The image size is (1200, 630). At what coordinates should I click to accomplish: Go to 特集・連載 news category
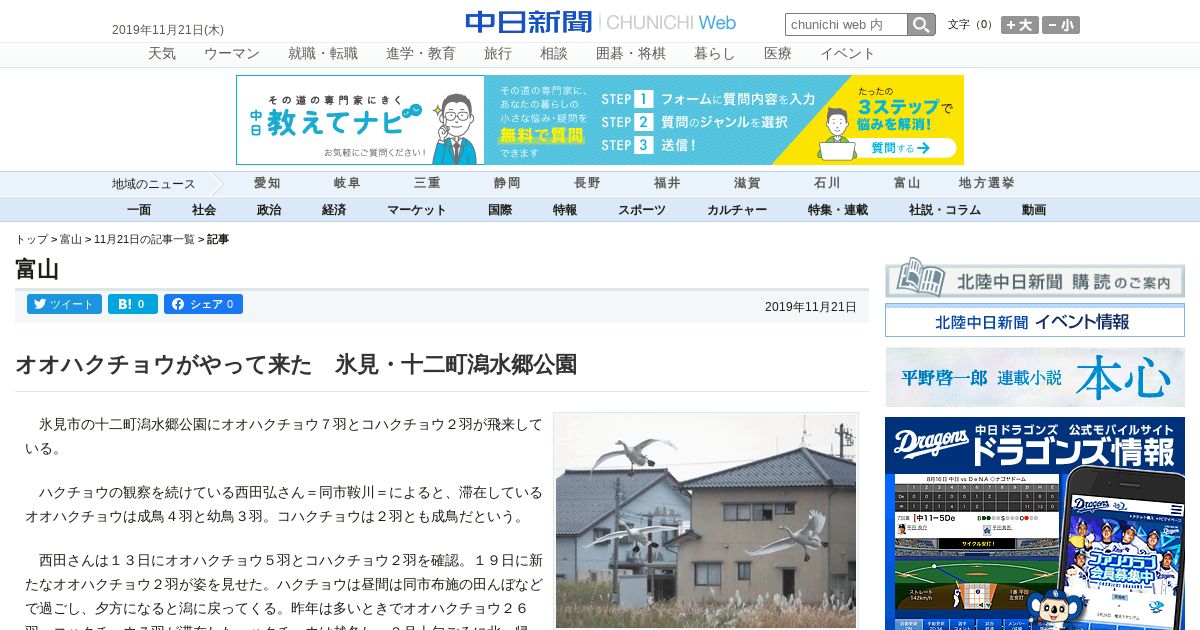point(838,210)
